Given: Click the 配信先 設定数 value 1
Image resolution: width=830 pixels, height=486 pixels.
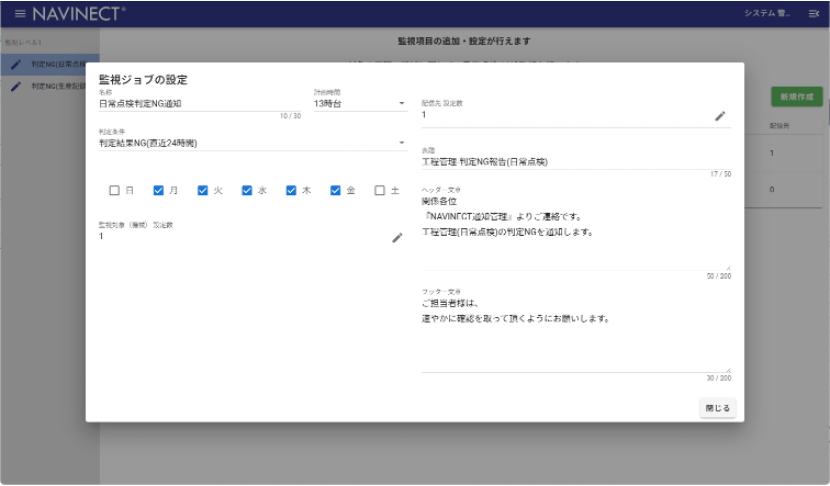Looking at the screenshot, I should pos(424,115).
